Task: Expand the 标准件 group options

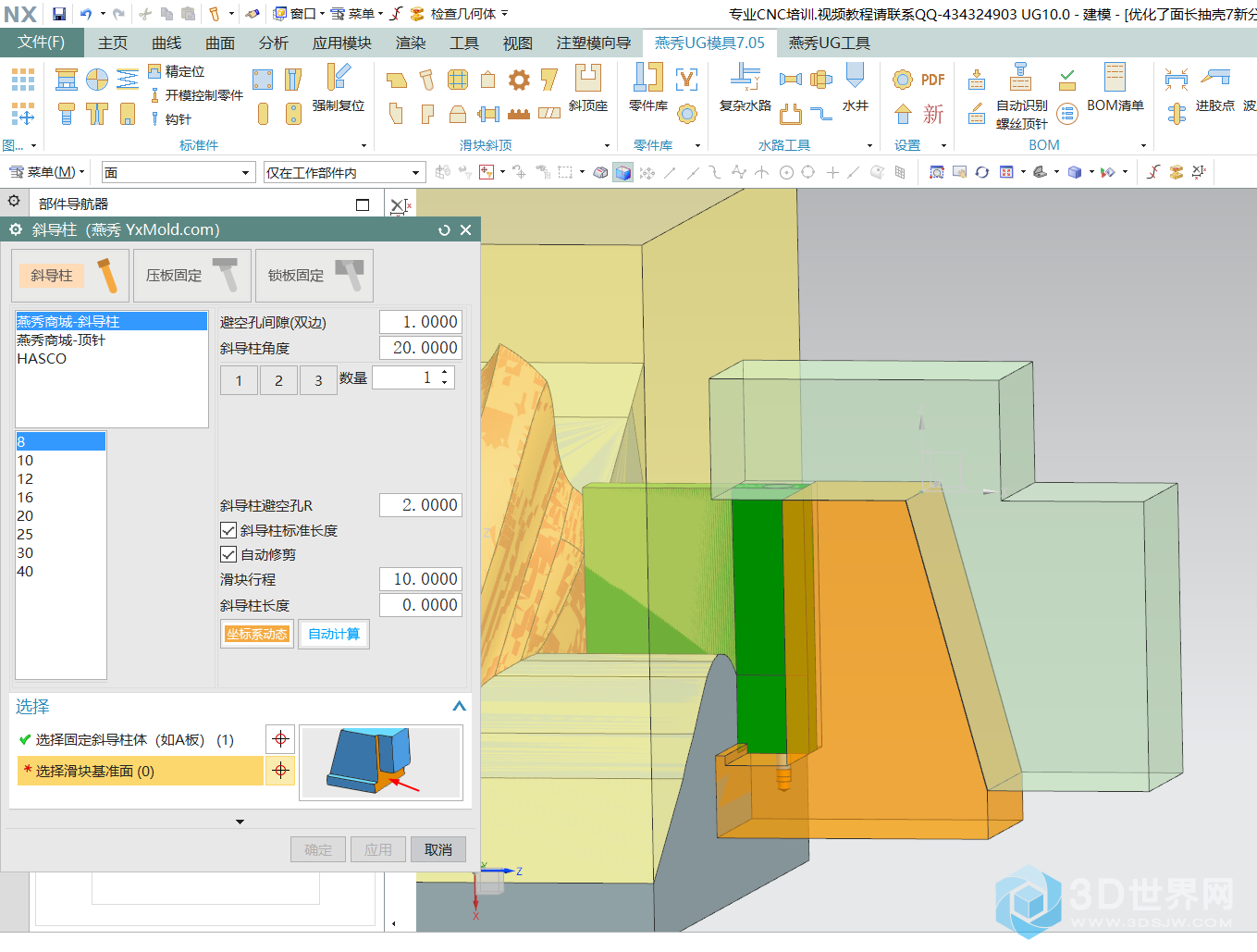Action: (x=364, y=145)
